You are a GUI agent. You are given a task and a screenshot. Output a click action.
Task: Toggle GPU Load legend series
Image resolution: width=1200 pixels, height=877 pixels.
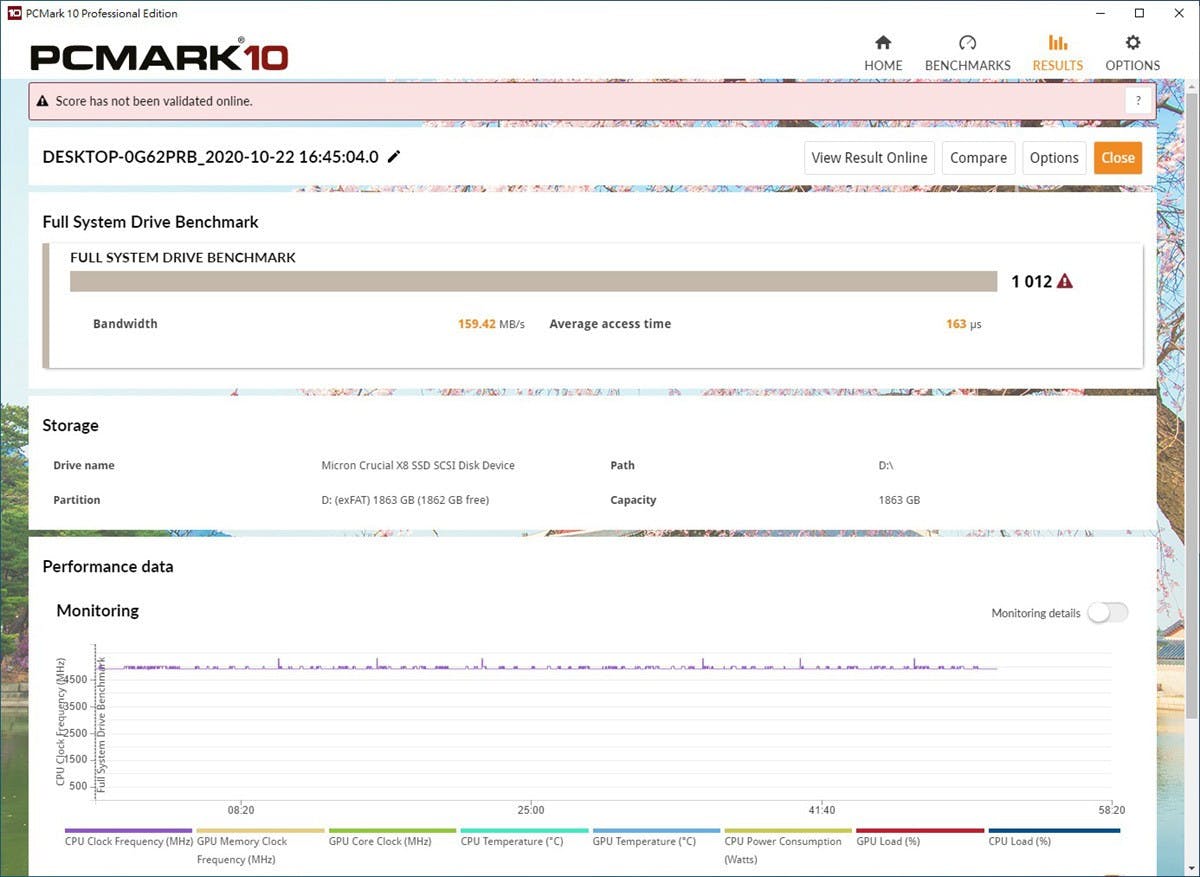click(x=921, y=840)
